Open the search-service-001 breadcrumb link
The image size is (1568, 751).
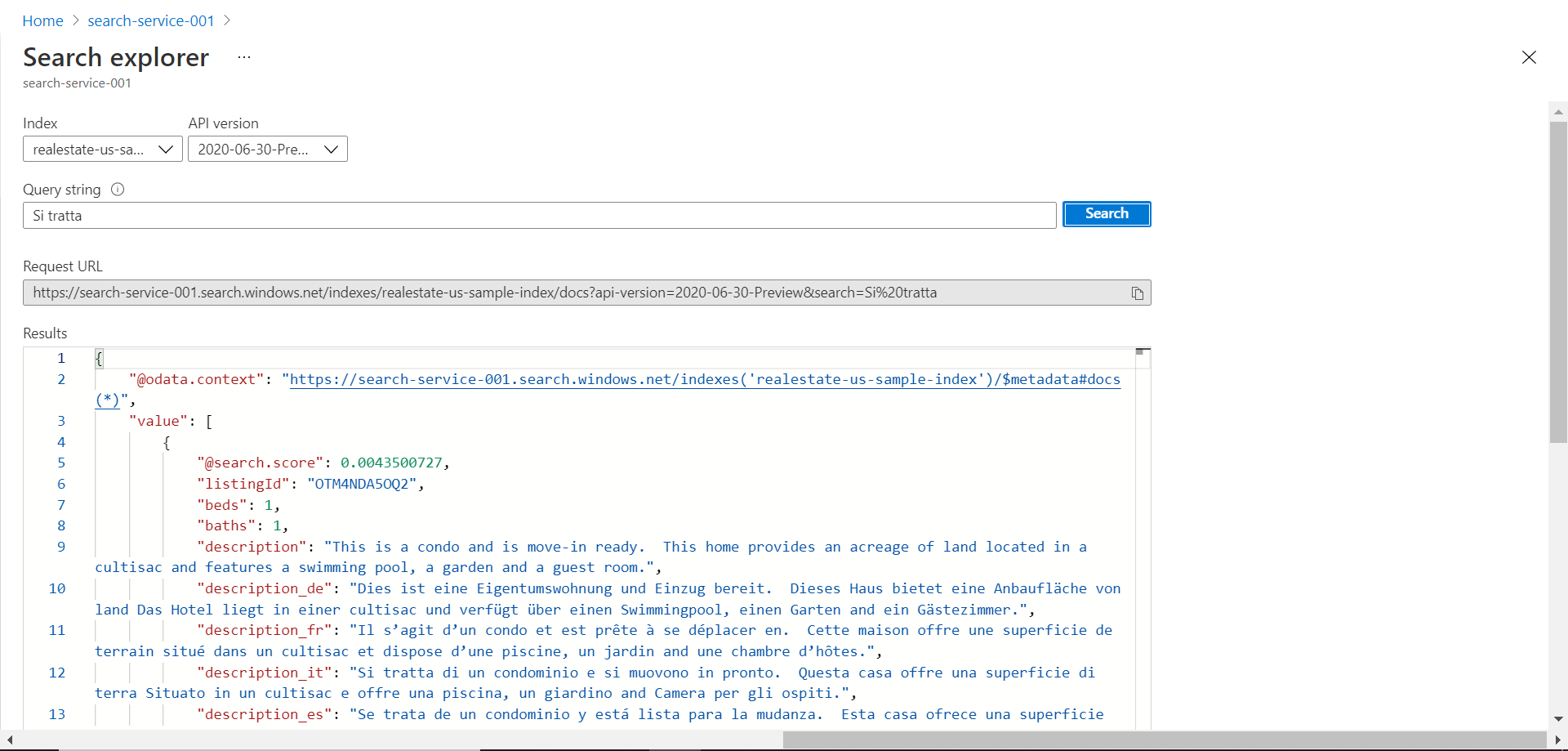[151, 21]
